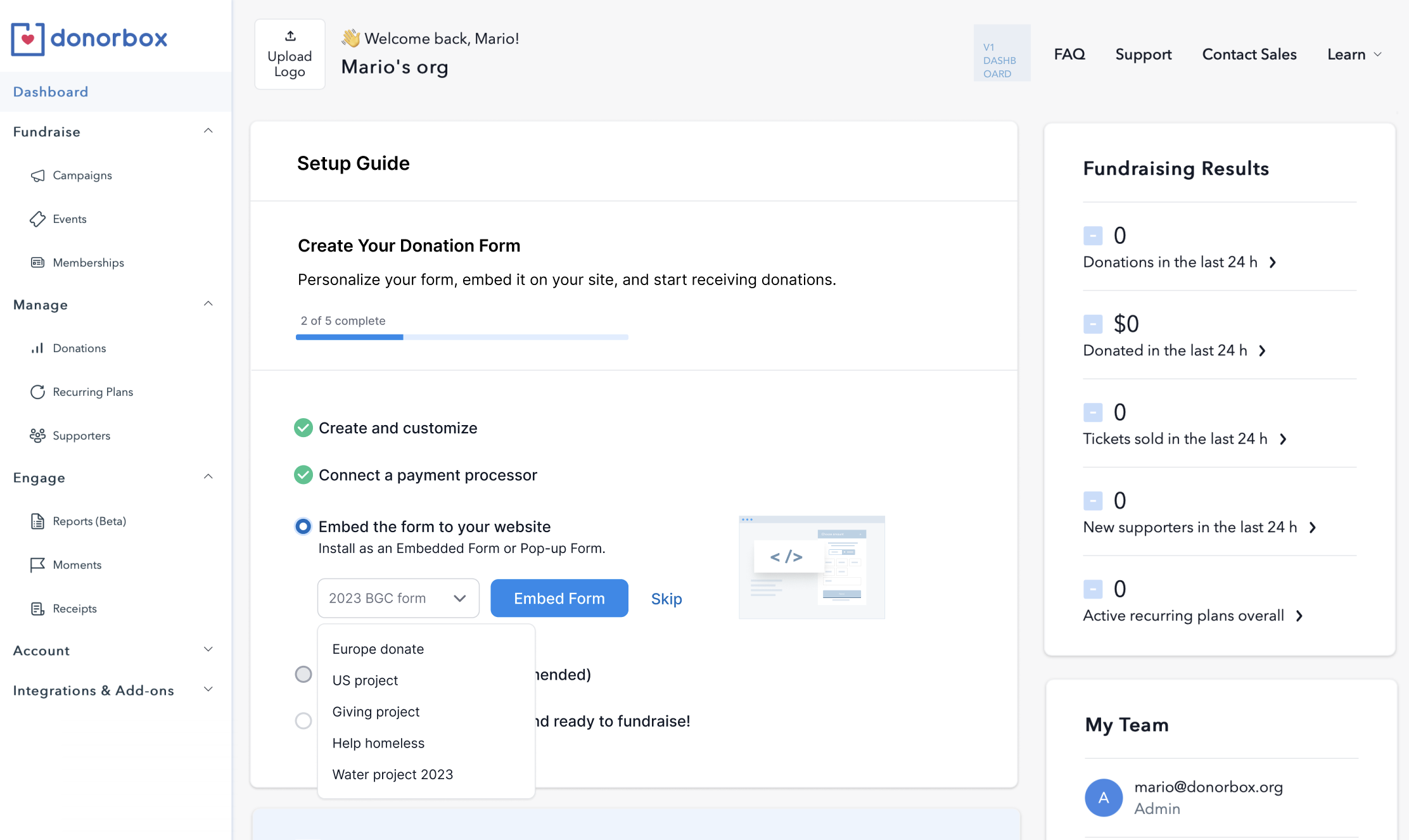Click the Campaigns megaphone icon
This screenshot has height=840, width=1409.
click(37, 175)
